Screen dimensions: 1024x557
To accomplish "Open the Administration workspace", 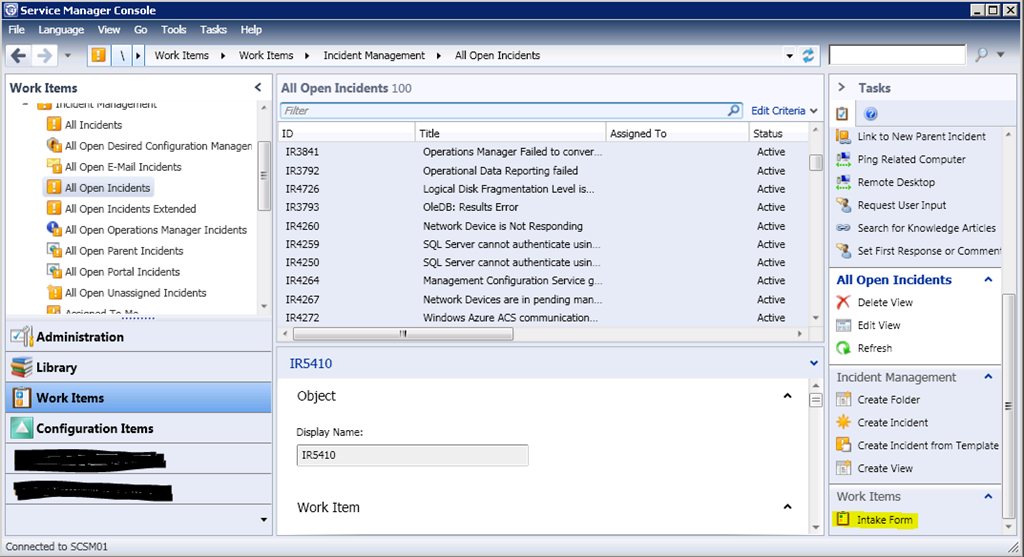I will click(80, 337).
